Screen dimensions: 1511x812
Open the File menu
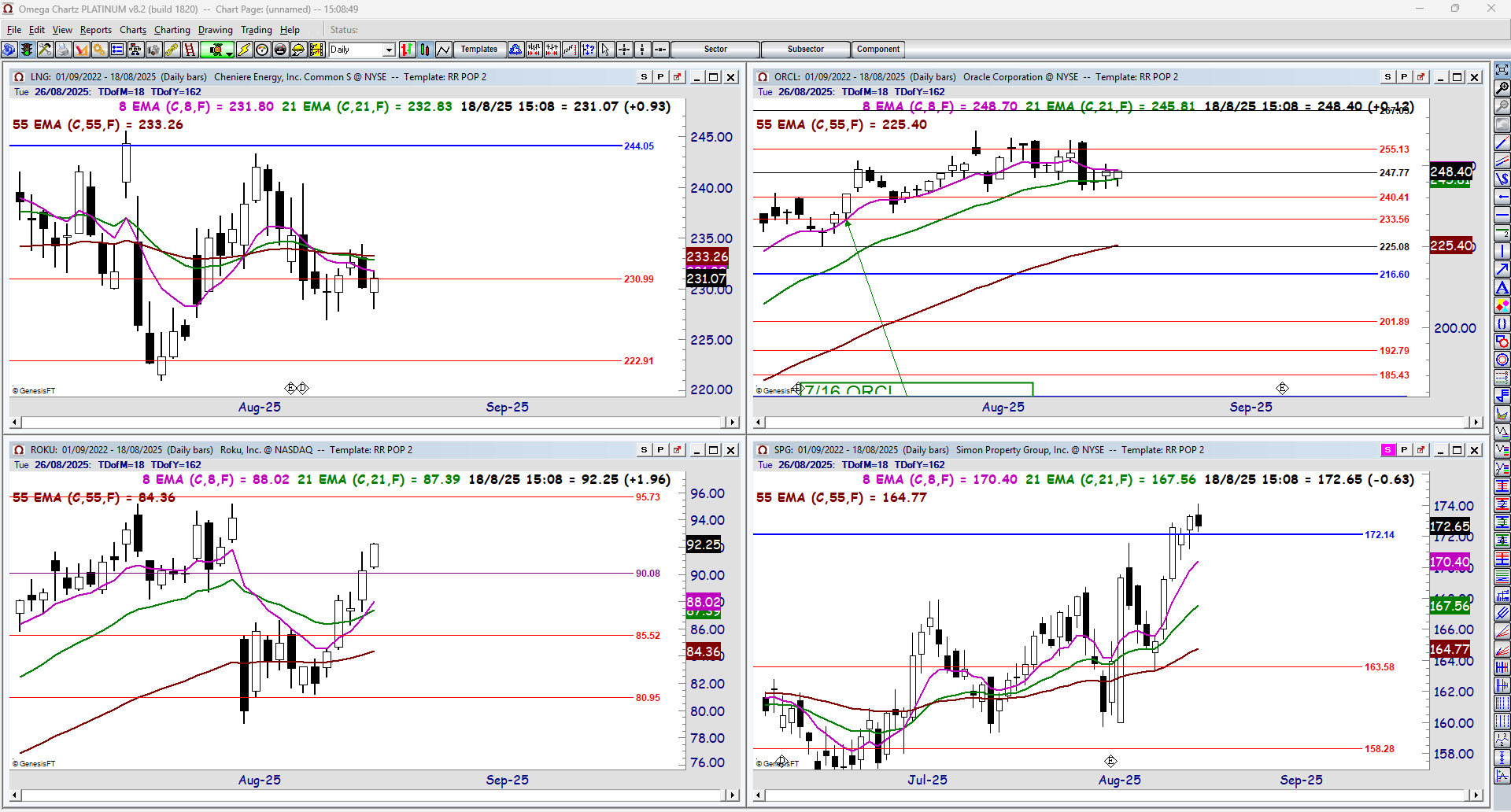[14, 30]
